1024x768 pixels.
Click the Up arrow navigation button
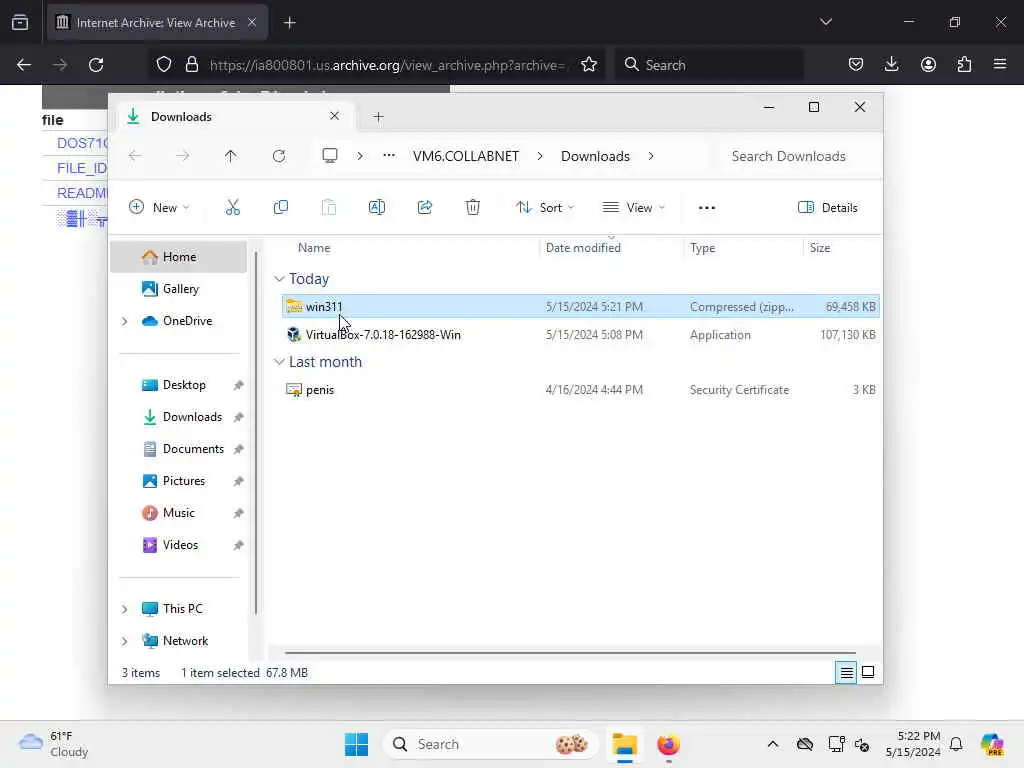pos(231,156)
